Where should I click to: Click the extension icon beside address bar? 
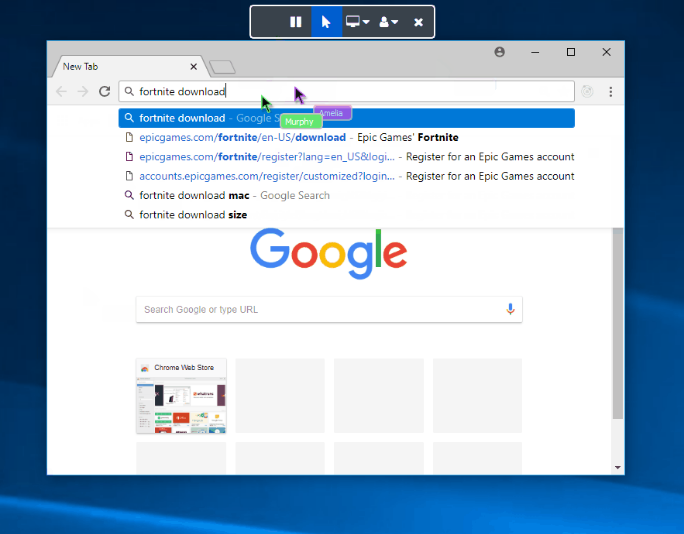pos(588,92)
